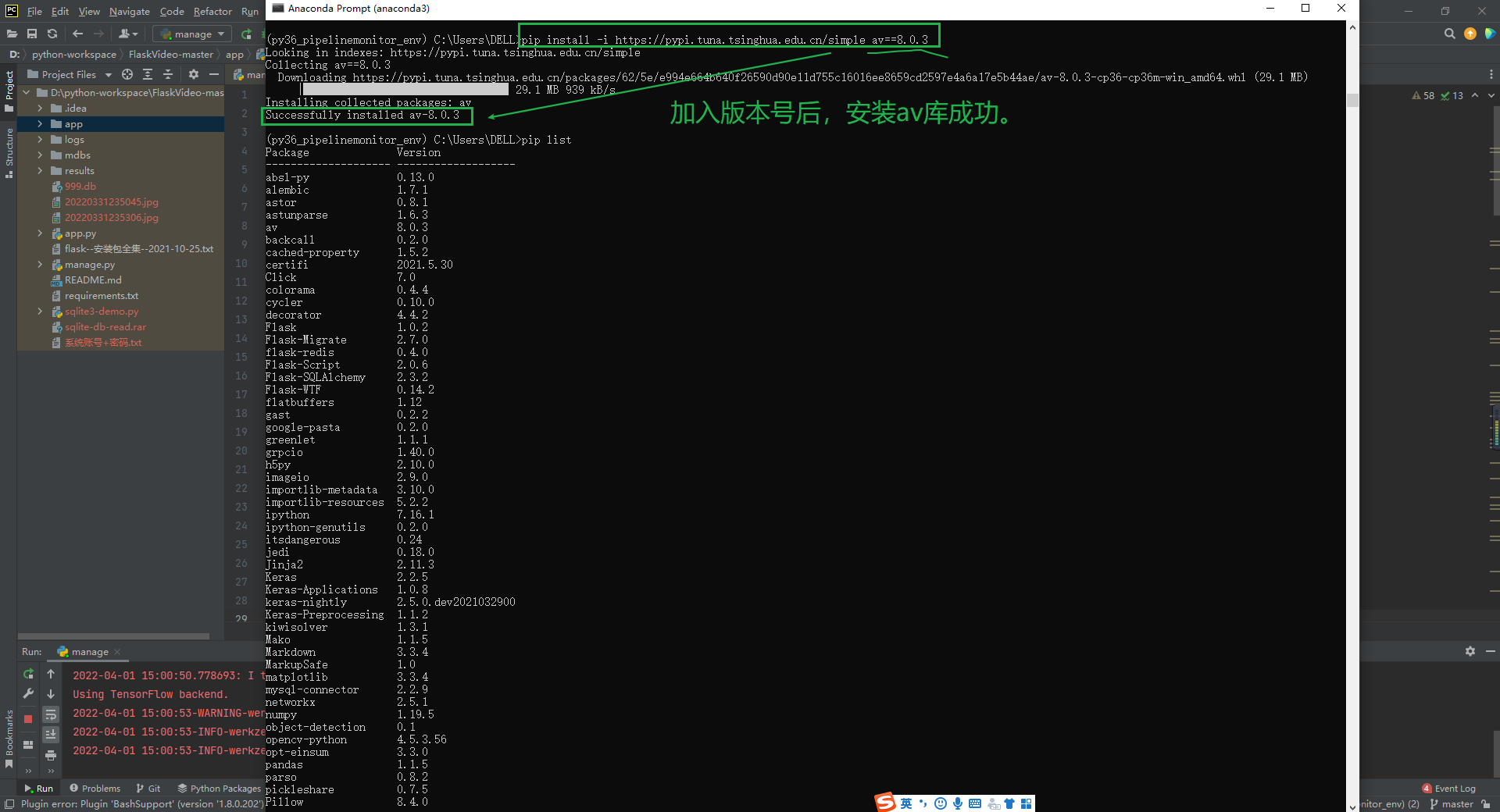Rerun the manage configuration

pos(29,674)
